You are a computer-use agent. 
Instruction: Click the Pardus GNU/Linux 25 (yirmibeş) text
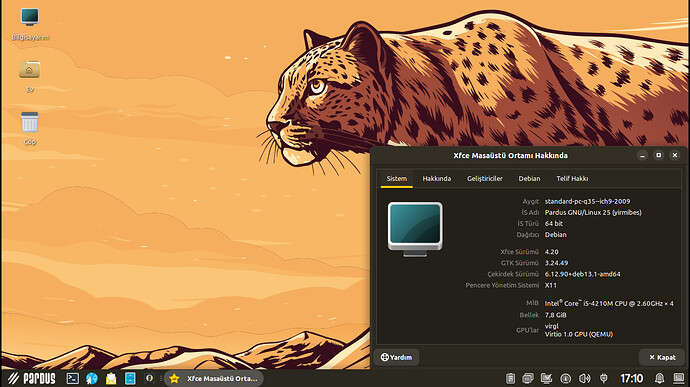(593, 212)
